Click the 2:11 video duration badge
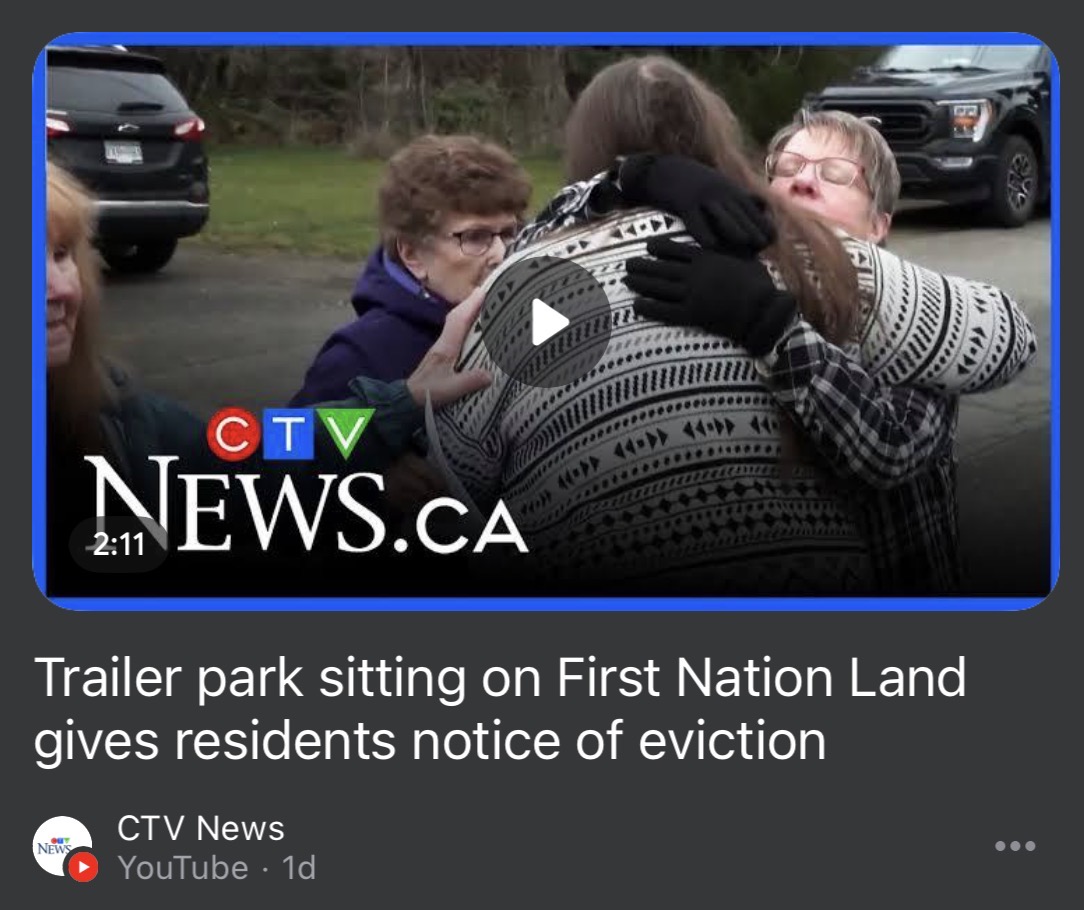Viewport: 1084px width, 910px height. [118, 544]
